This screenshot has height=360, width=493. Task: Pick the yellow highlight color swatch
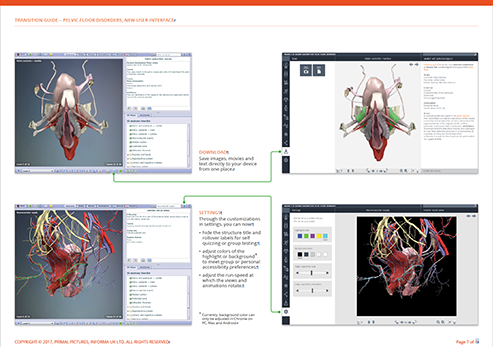[x=319, y=236]
